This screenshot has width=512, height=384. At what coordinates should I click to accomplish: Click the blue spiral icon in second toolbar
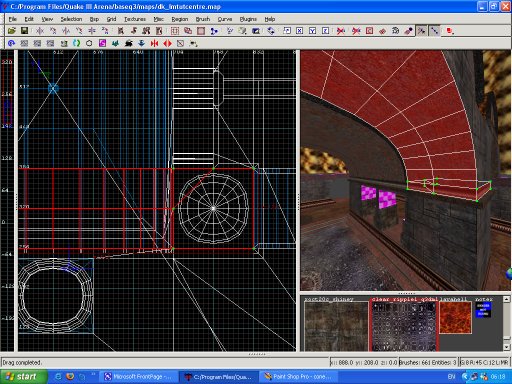pos(11,43)
